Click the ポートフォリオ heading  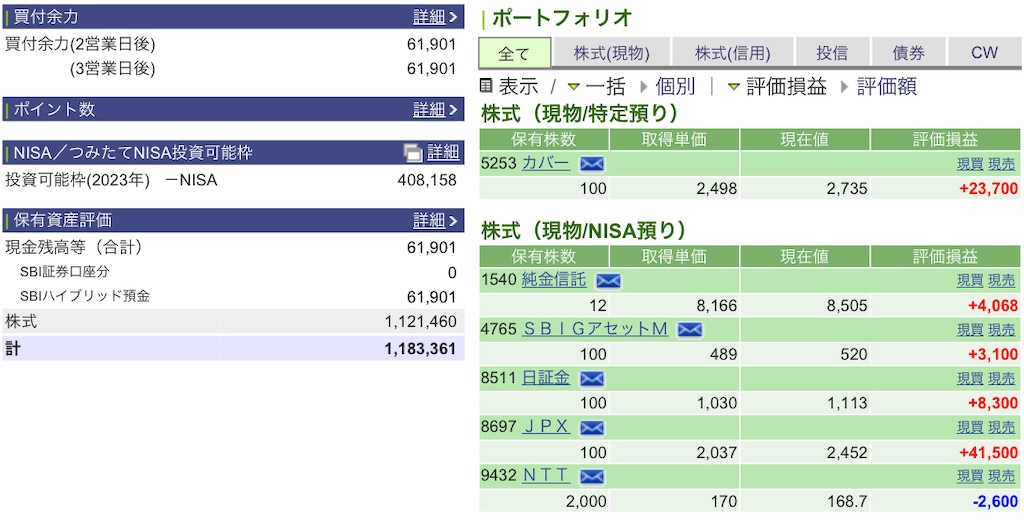[x=562, y=18]
